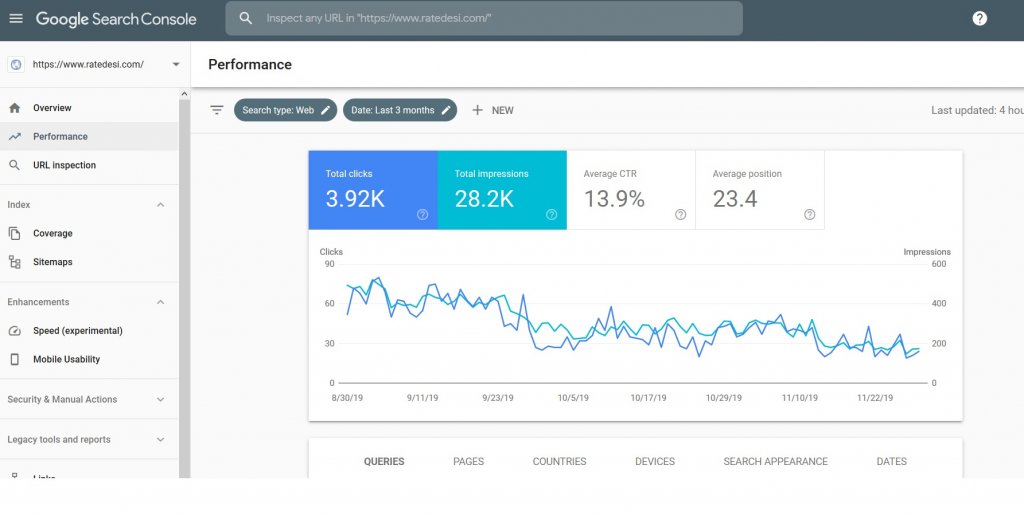Open the help question mark icon
Screen dimensions: 1024x520
click(x=980, y=18)
